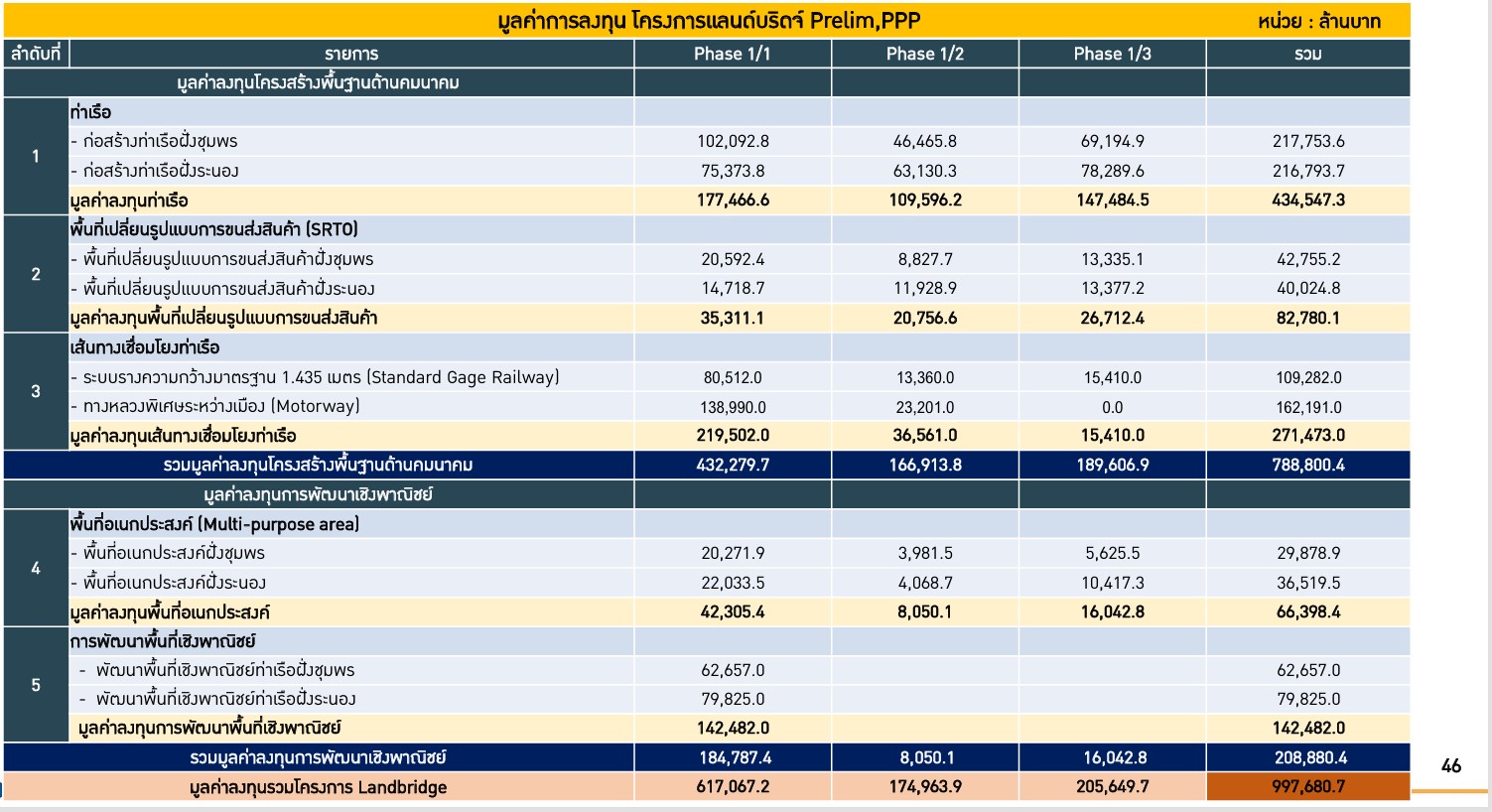Click the Phase 1/1 column header

click(x=732, y=54)
